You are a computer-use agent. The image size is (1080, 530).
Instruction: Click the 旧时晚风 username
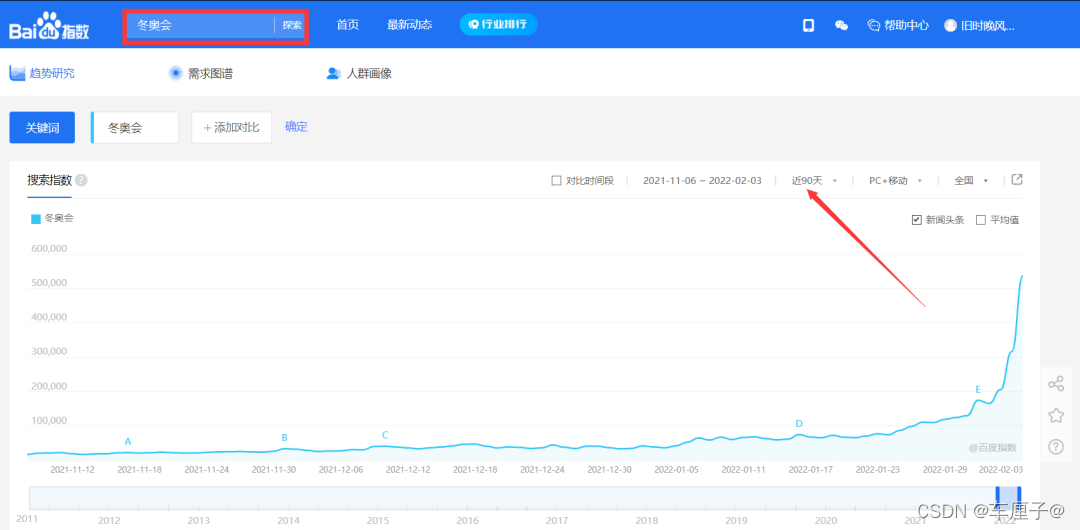tap(988, 26)
